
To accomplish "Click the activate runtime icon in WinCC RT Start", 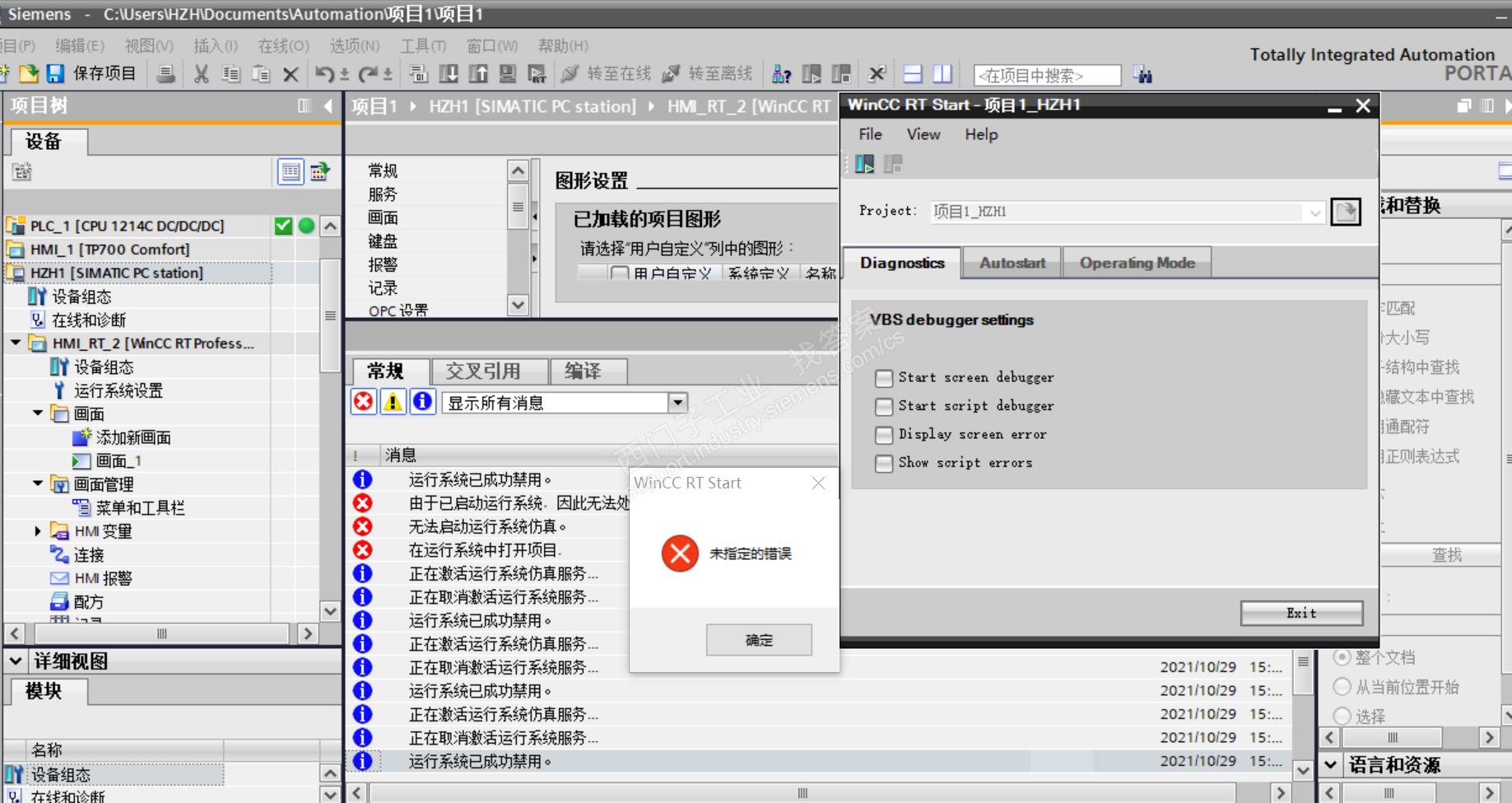I will tap(864, 164).
